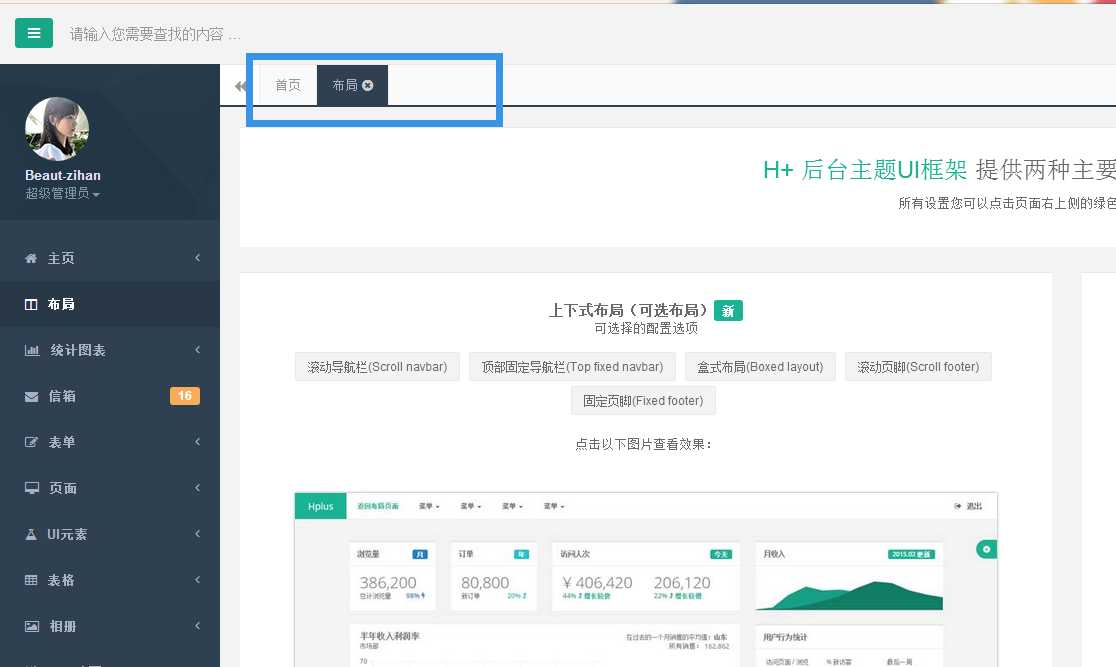The height and width of the screenshot is (667, 1116).
Task: Click the orange 16 mail badge
Action: click(x=185, y=396)
